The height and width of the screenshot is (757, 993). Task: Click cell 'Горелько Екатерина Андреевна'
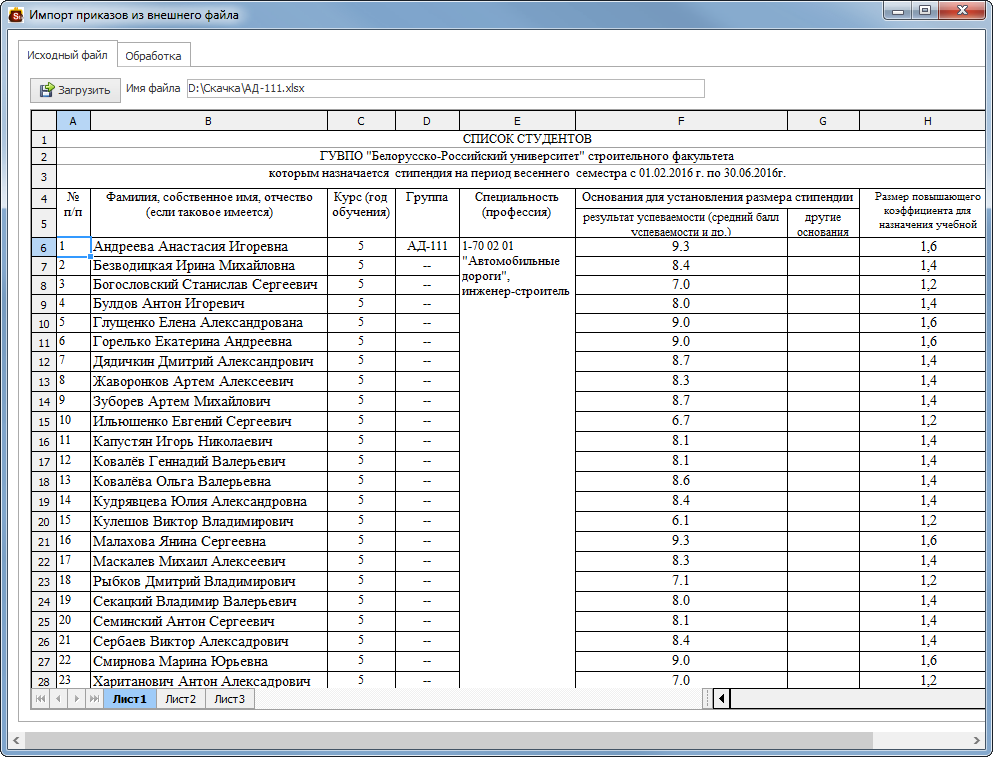209,341
